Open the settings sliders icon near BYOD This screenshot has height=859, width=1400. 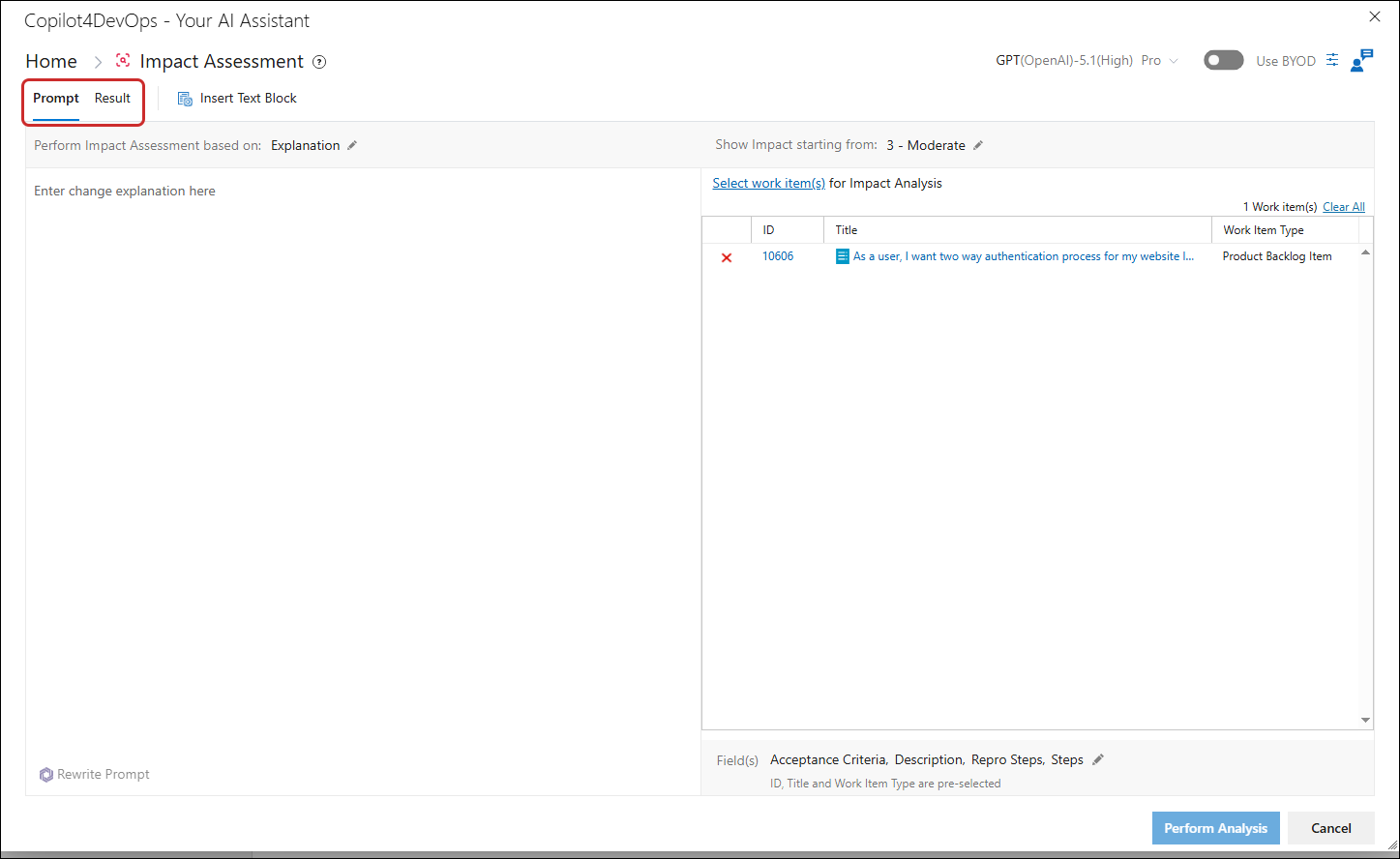click(1332, 60)
